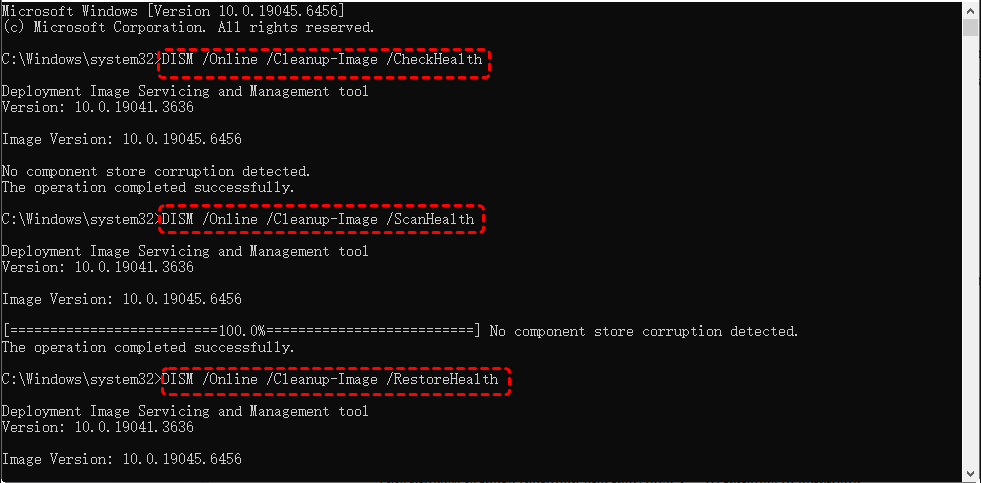Click first "The operation completed successfully" line
Image resolution: width=981 pixels, height=483 pixels.
click(148, 187)
